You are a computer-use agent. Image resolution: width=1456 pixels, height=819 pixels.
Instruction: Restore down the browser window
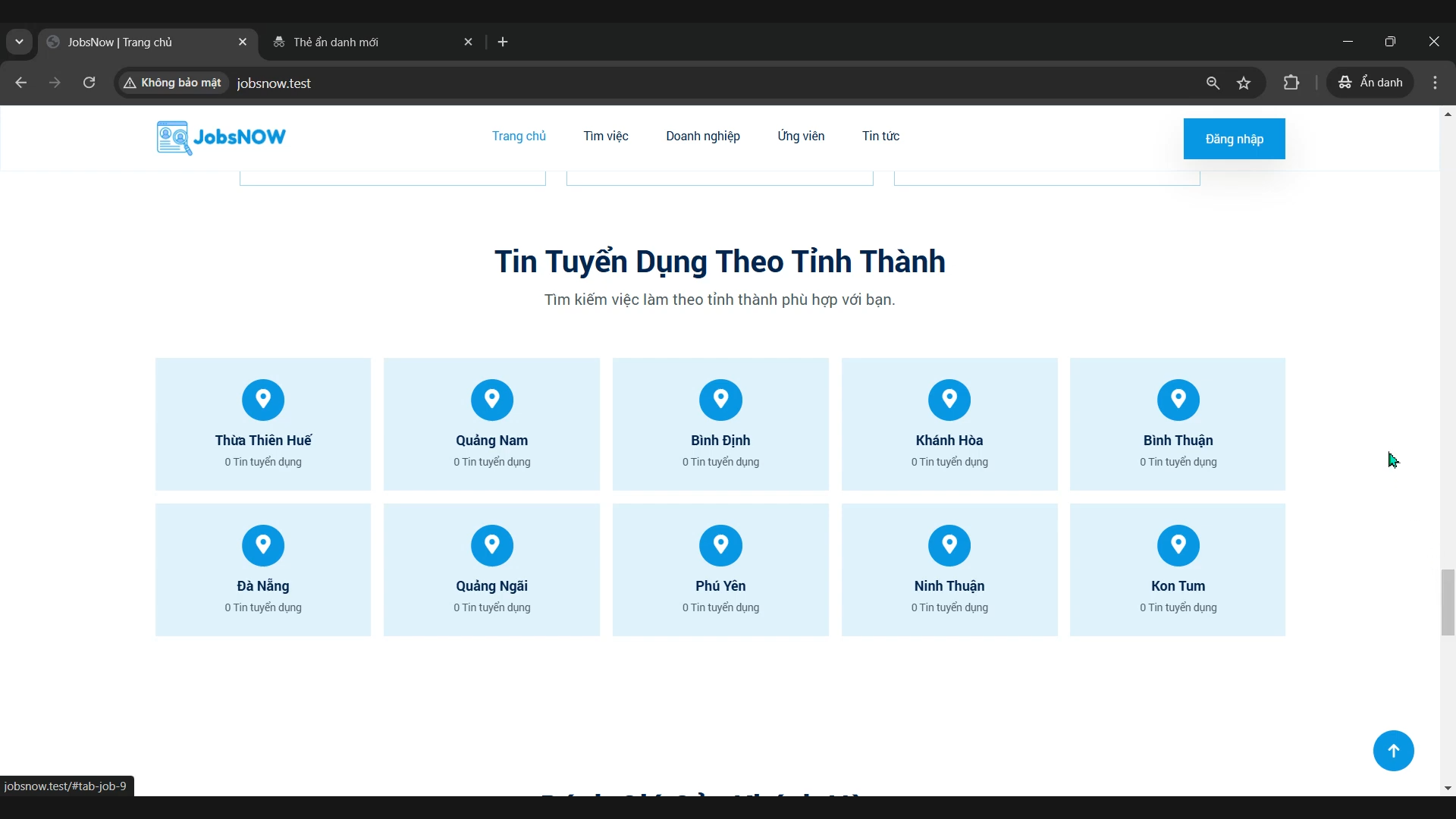coord(1391,42)
